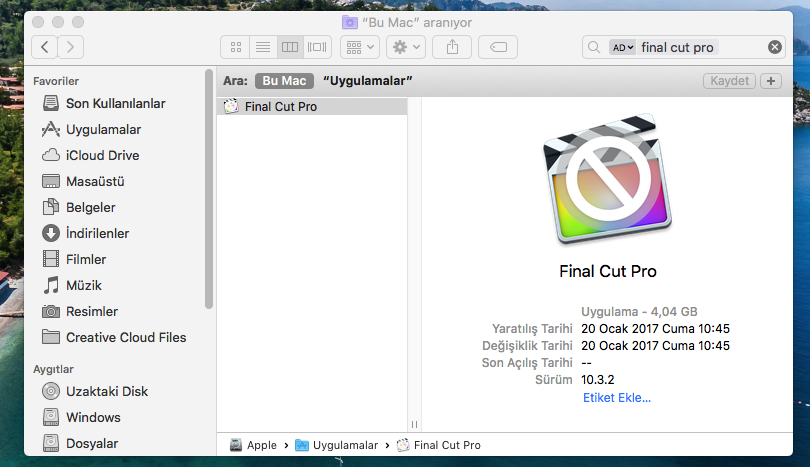The image size is (810, 467).
Task: Open the AD search filter dropdown
Action: [622, 47]
